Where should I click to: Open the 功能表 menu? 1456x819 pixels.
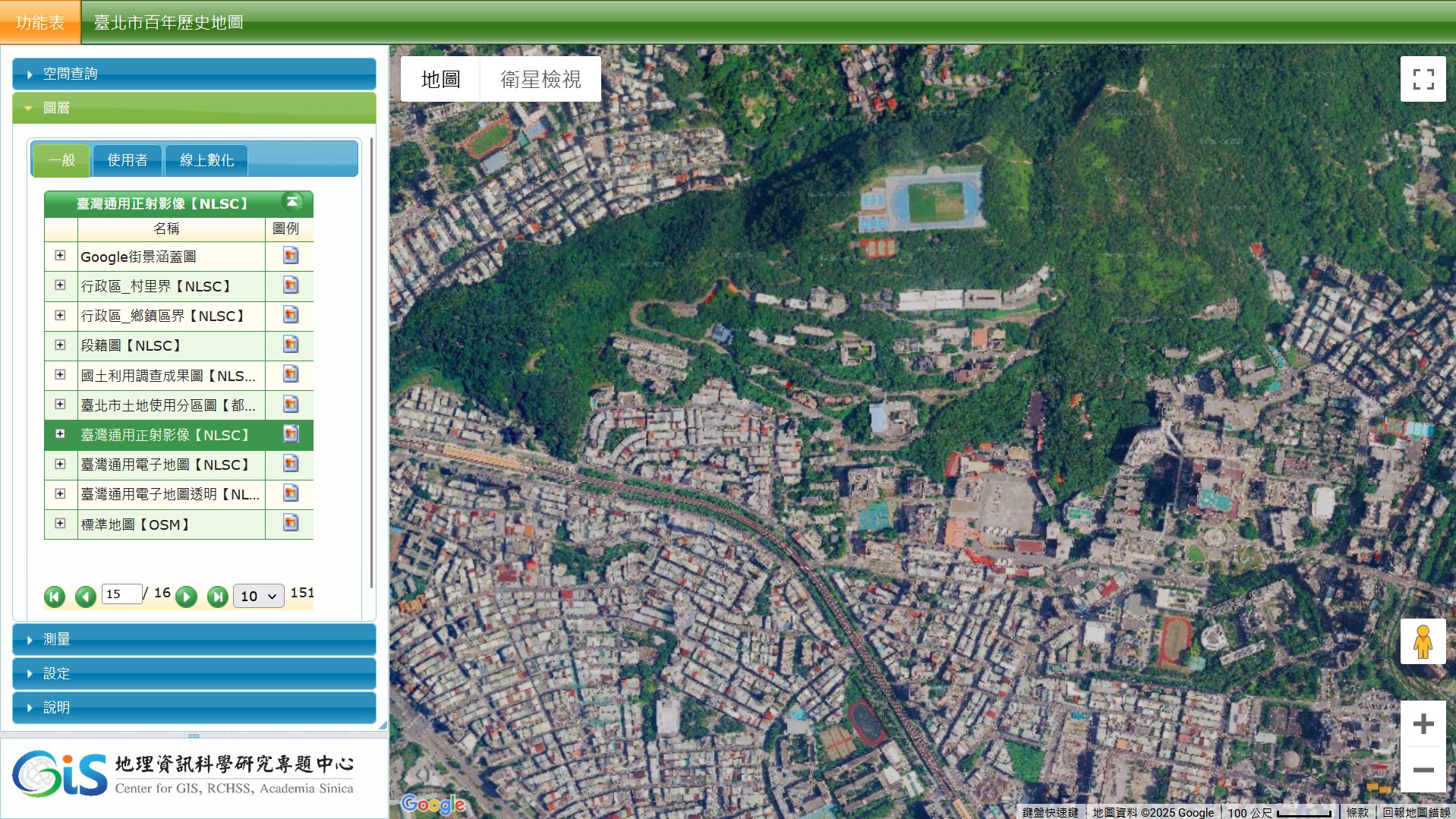(x=40, y=22)
